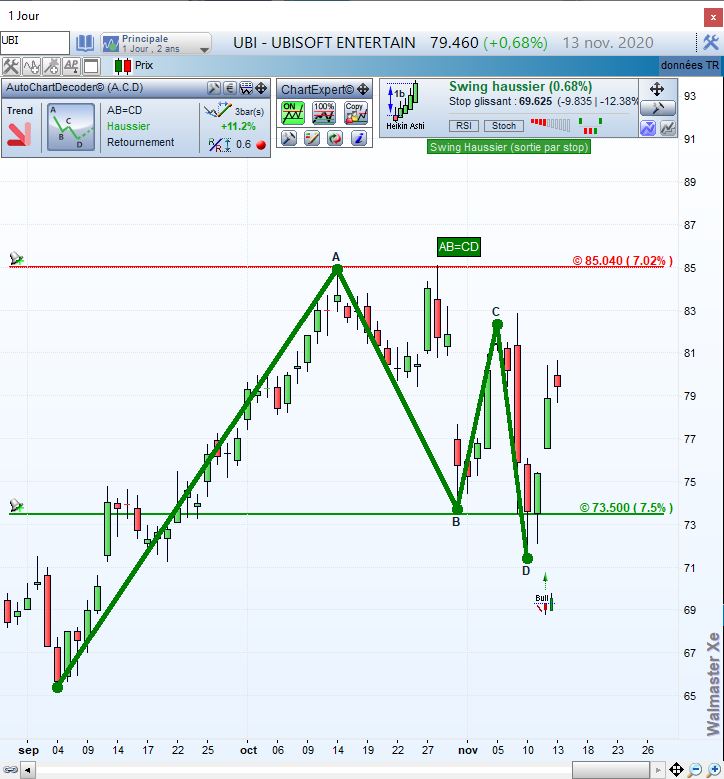
Task: Click the ChartExpert refresh arrows icon
Action: pos(335,138)
